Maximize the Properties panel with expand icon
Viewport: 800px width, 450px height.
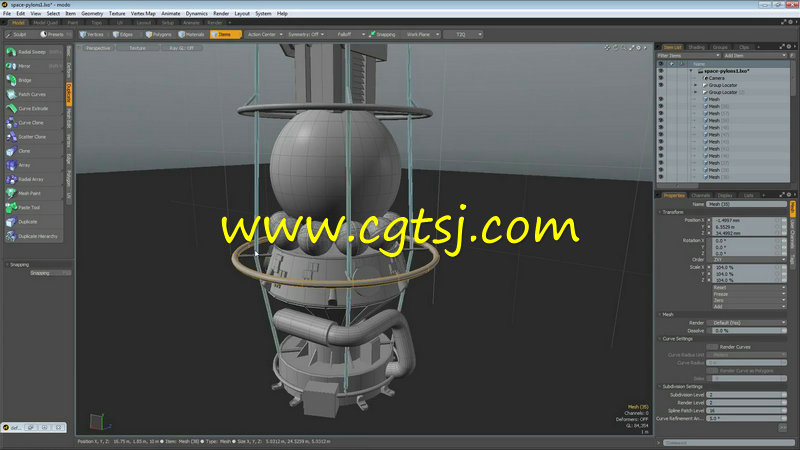tap(782, 195)
